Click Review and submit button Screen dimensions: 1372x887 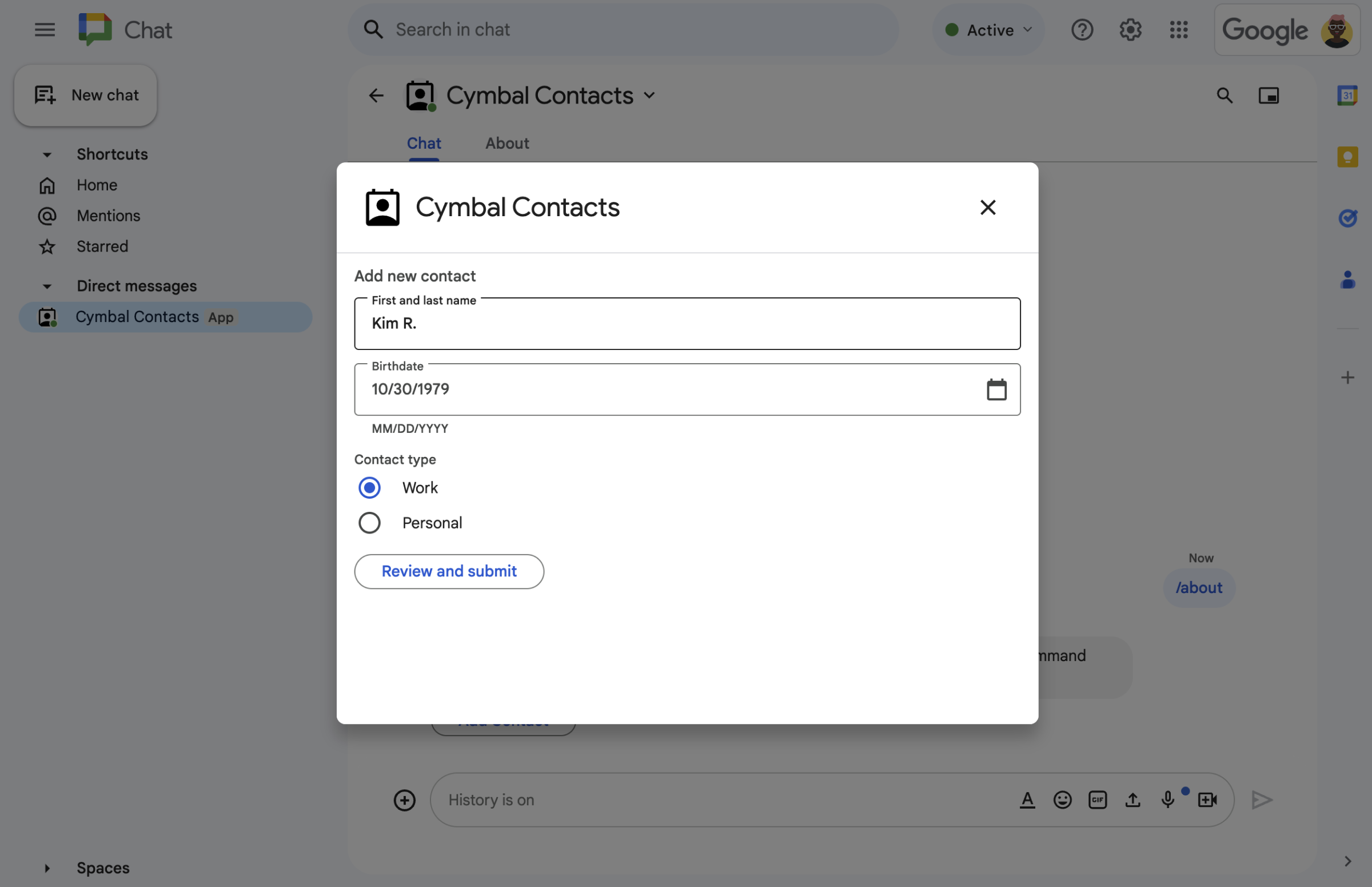click(x=449, y=571)
